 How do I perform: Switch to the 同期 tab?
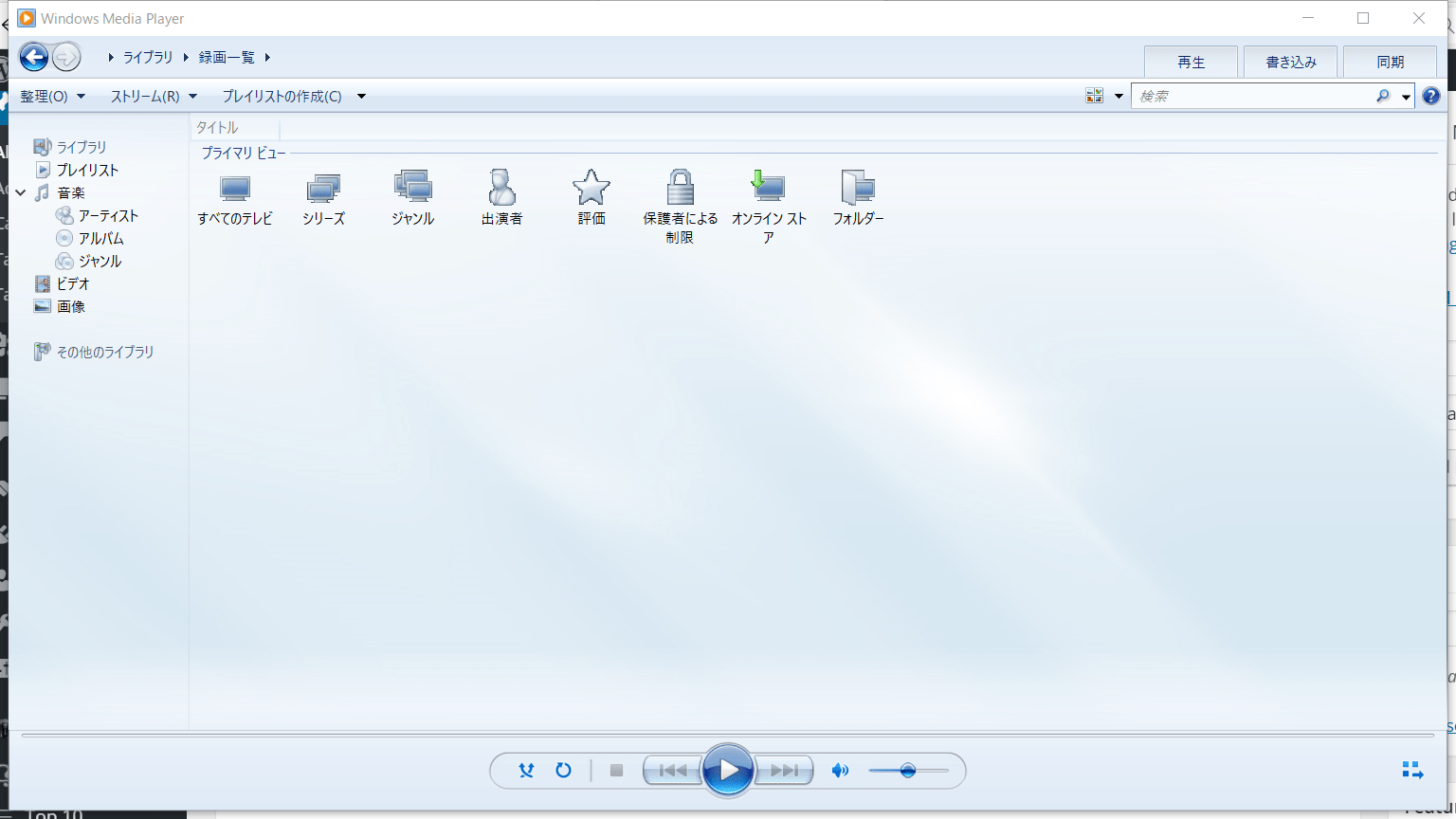(1391, 62)
